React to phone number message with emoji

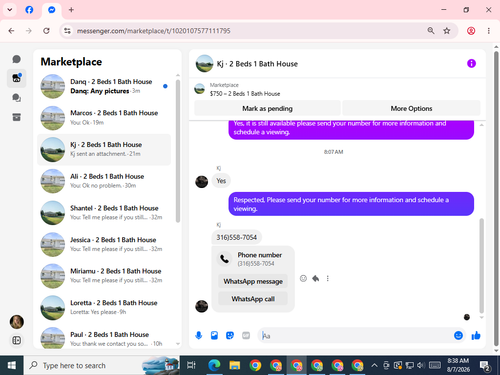303,278
